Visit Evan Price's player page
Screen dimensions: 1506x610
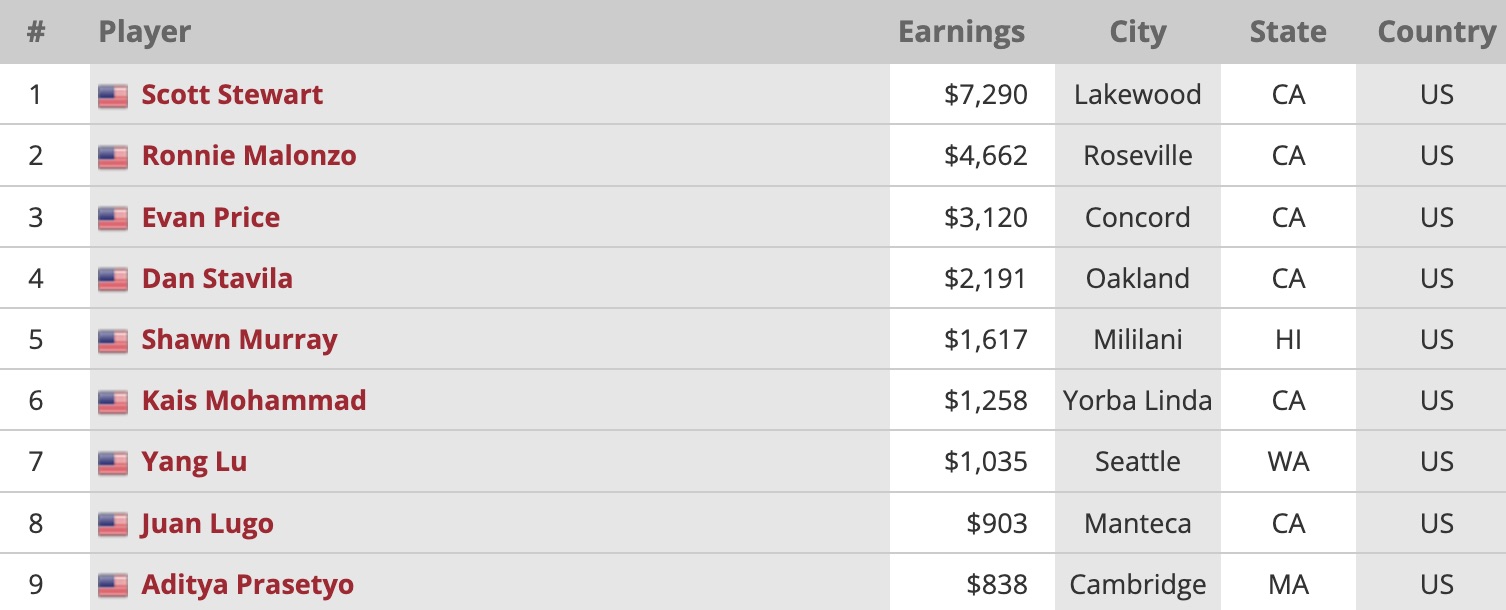click(x=211, y=218)
